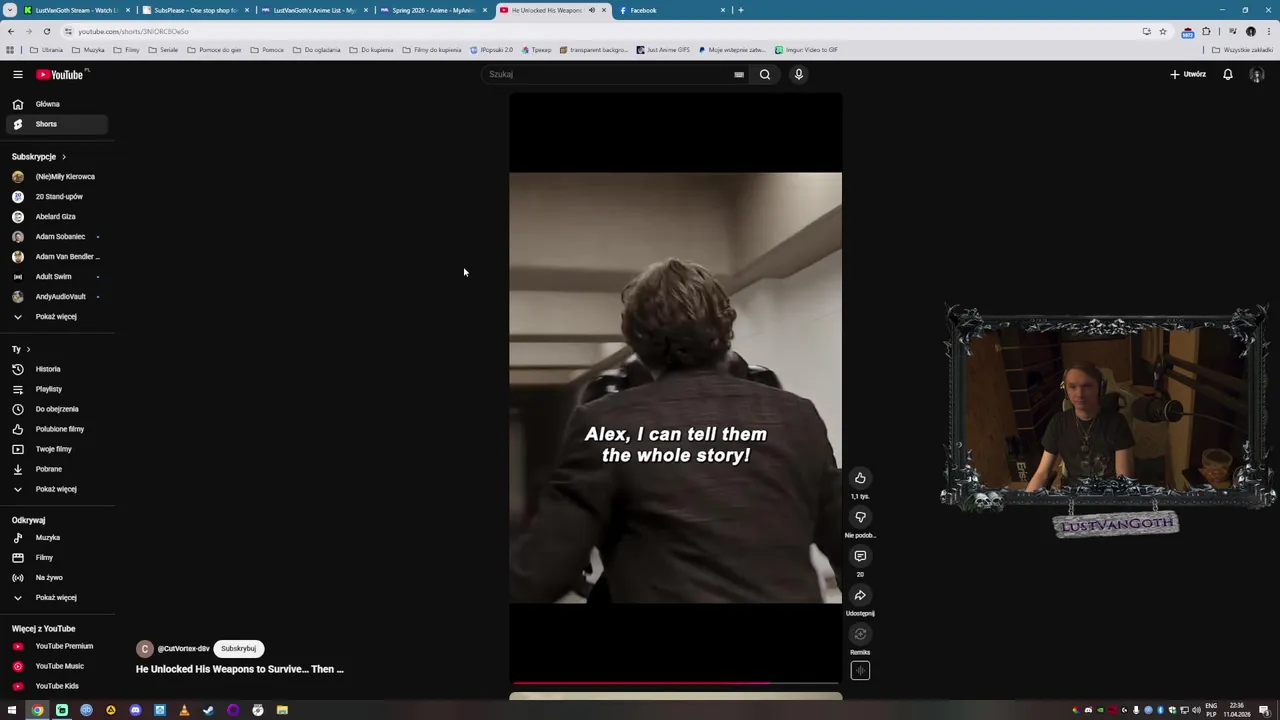Open VLC from the taskbar

184,710
